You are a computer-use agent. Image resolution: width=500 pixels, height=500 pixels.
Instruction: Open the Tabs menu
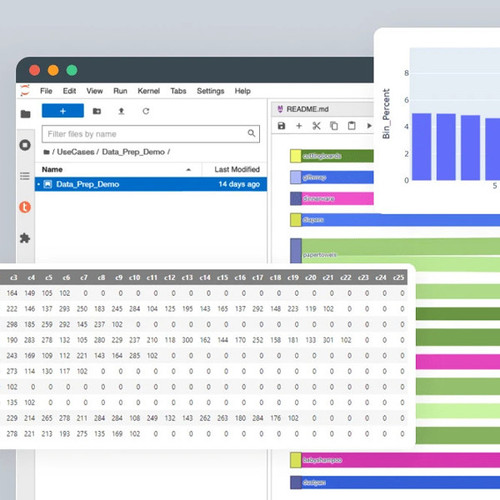click(x=178, y=91)
